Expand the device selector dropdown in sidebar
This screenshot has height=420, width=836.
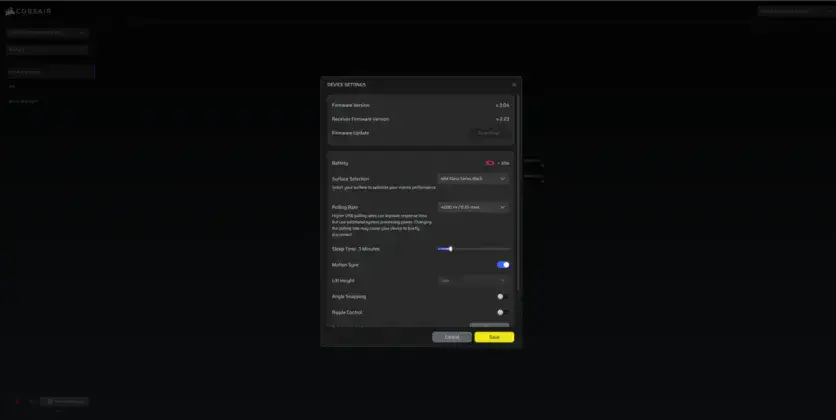pos(47,33)
